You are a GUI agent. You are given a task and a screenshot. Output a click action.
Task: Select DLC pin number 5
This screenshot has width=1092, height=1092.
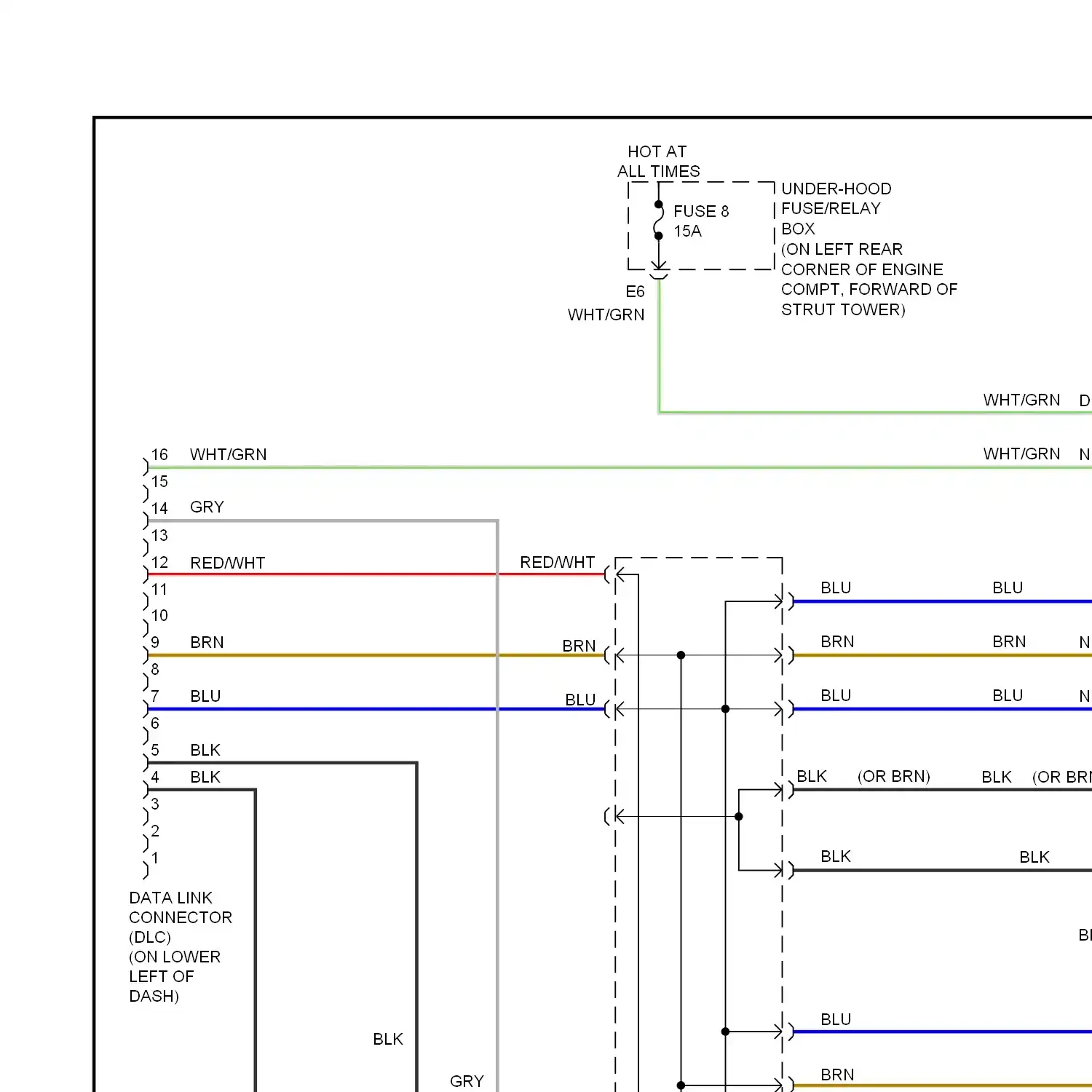tap(155, 751)
